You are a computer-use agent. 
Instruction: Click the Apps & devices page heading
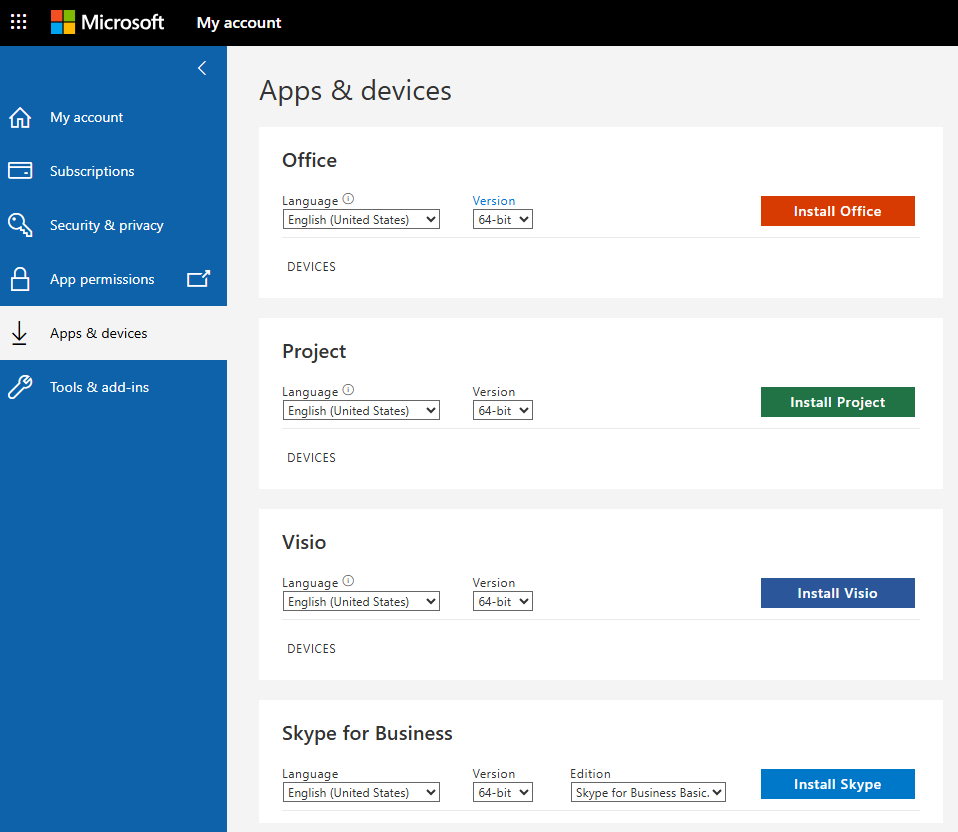(356, 90)
